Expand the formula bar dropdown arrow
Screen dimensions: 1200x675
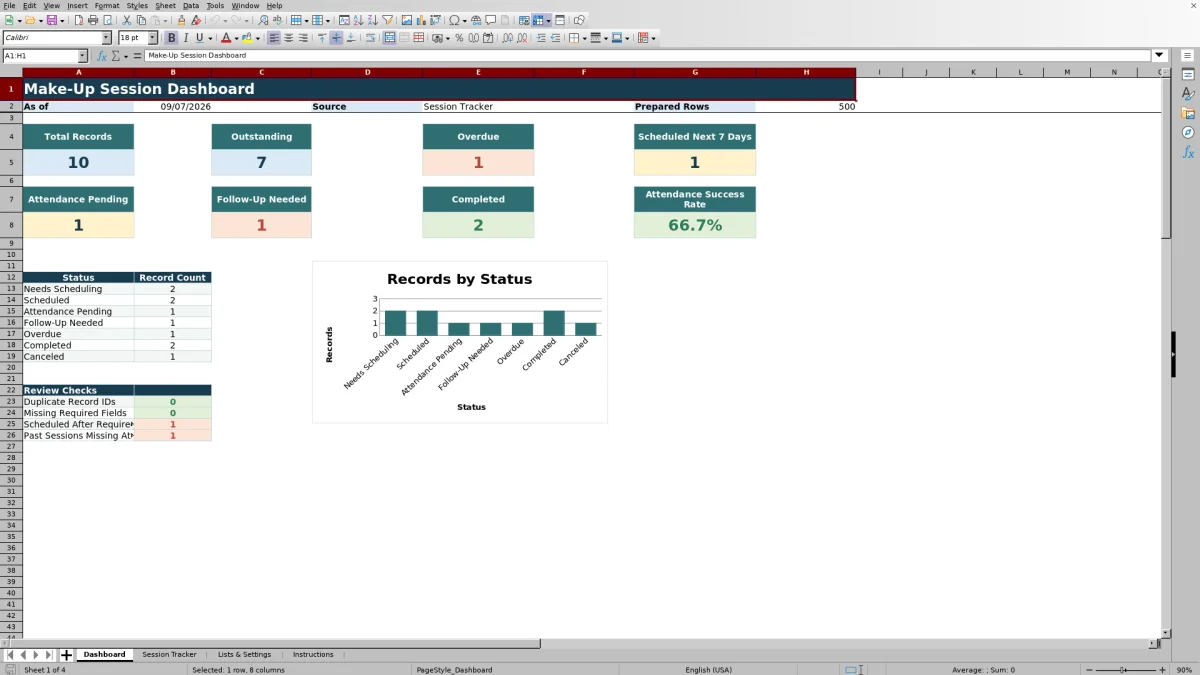tap(1159, 56)
